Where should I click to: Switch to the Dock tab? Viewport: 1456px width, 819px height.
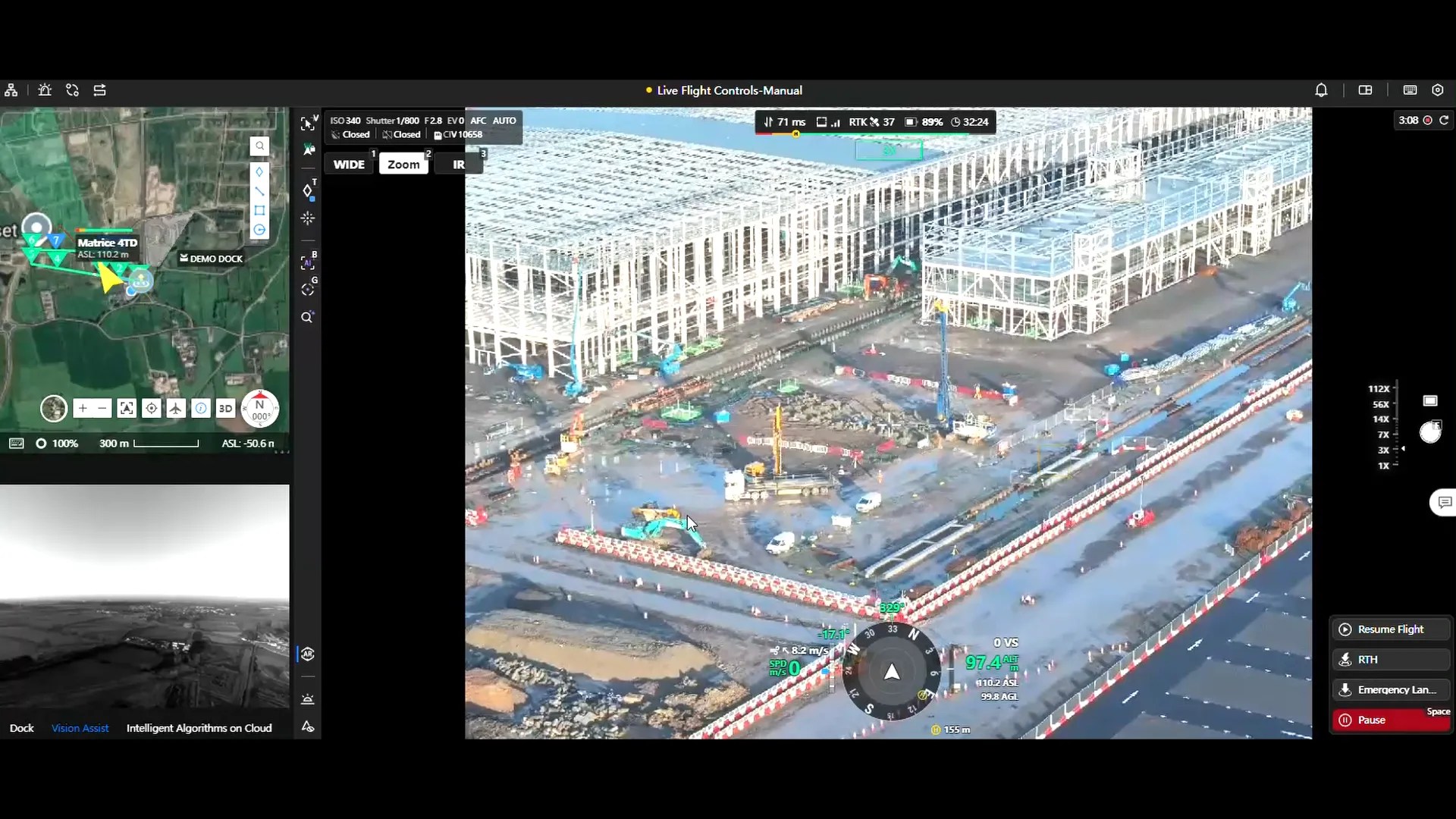tap(21, 728)
